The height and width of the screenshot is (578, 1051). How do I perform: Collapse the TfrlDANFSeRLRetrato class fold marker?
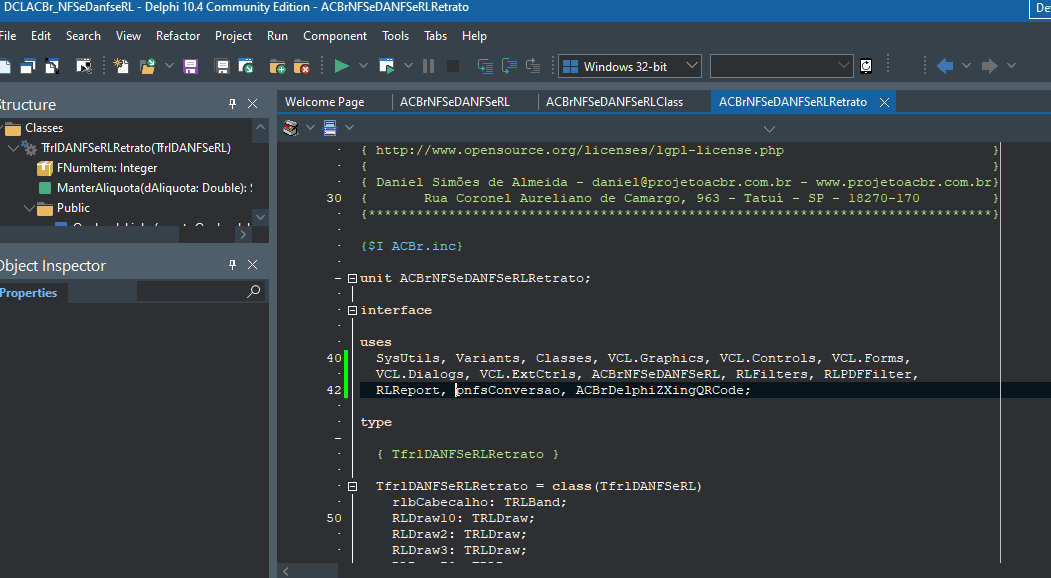point(353,486)
